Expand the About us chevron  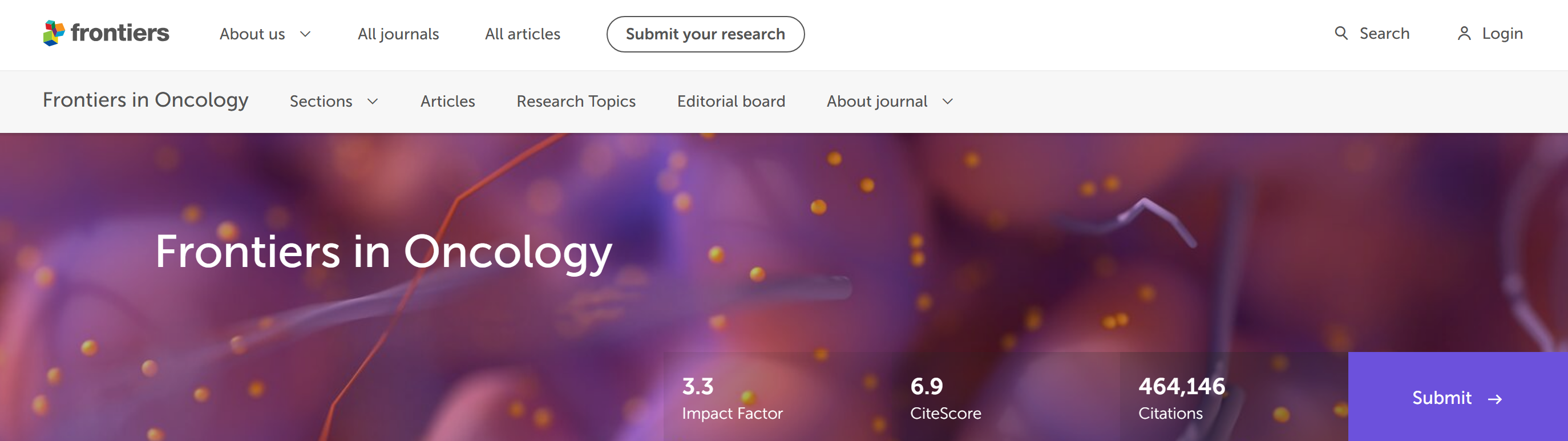pyautogui.click(x=306, y=34)
